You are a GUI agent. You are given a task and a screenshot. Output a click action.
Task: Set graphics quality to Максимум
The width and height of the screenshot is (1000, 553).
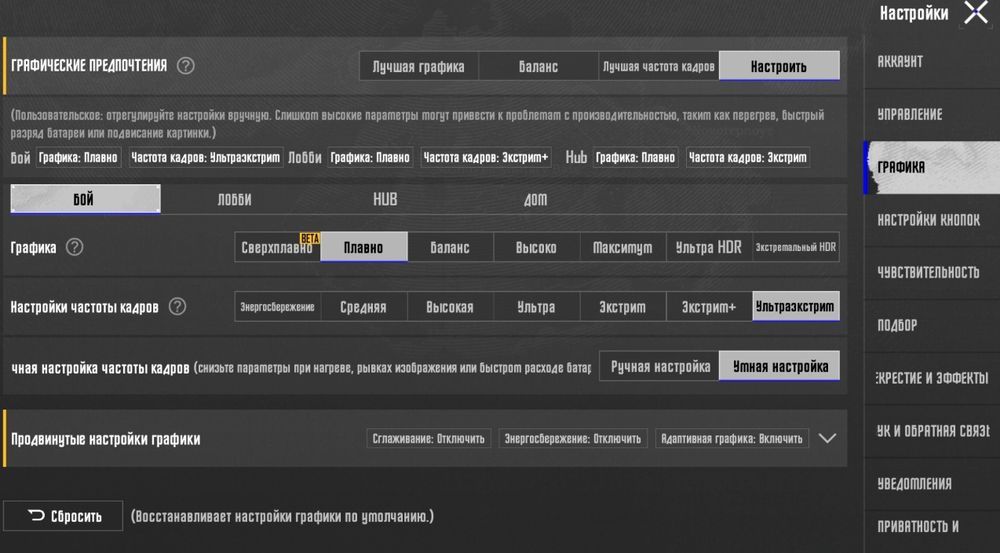622,247
